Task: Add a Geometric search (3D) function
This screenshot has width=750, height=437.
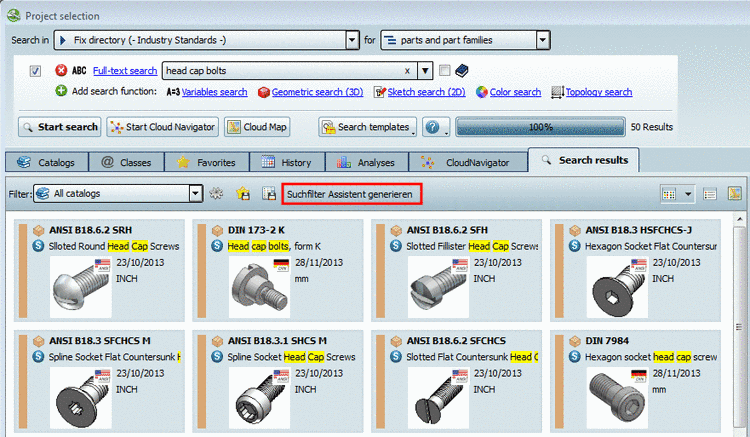Action: 318,92
